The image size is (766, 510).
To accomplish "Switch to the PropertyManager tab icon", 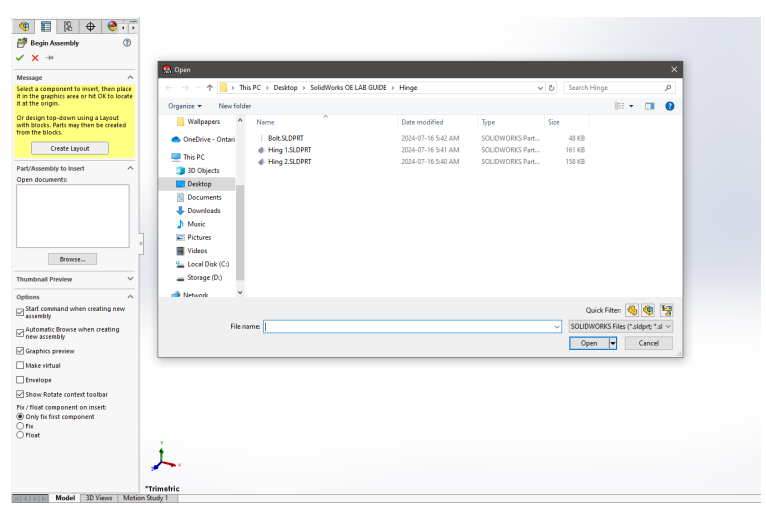I will tap(46, 26).
